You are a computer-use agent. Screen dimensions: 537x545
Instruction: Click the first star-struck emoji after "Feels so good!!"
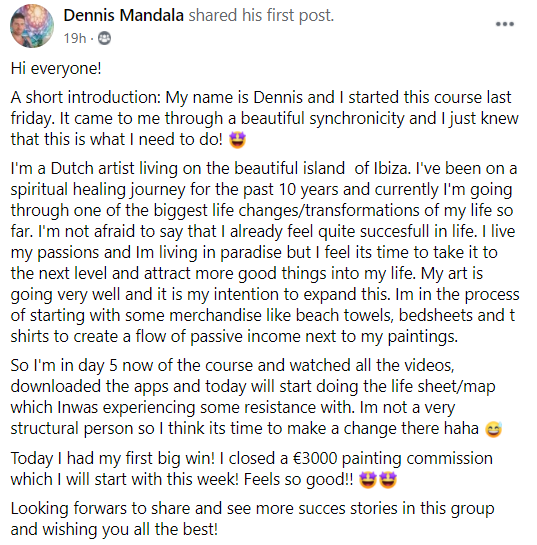(367, 480)
